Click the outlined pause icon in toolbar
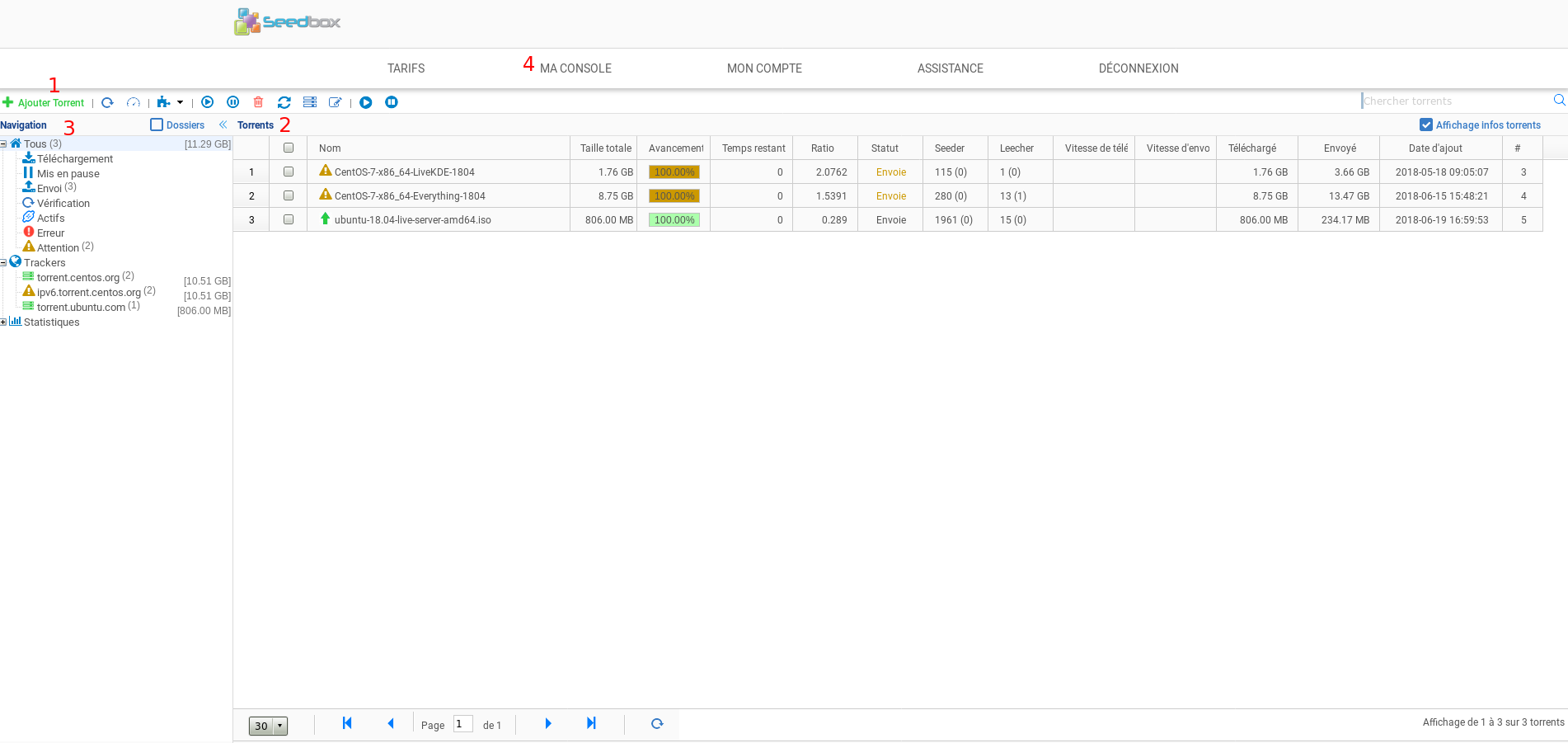 click(x=233, y=102)
